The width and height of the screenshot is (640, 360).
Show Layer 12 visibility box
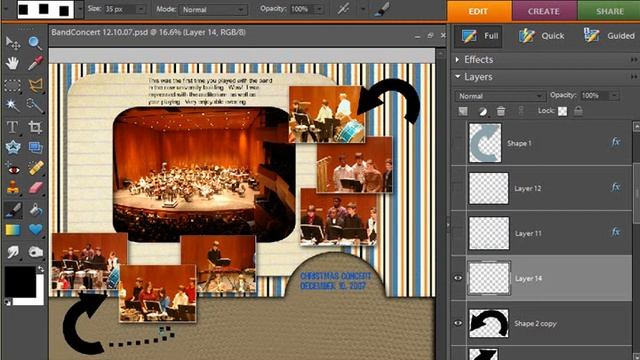pyautogui.click(x=458, y=188)
